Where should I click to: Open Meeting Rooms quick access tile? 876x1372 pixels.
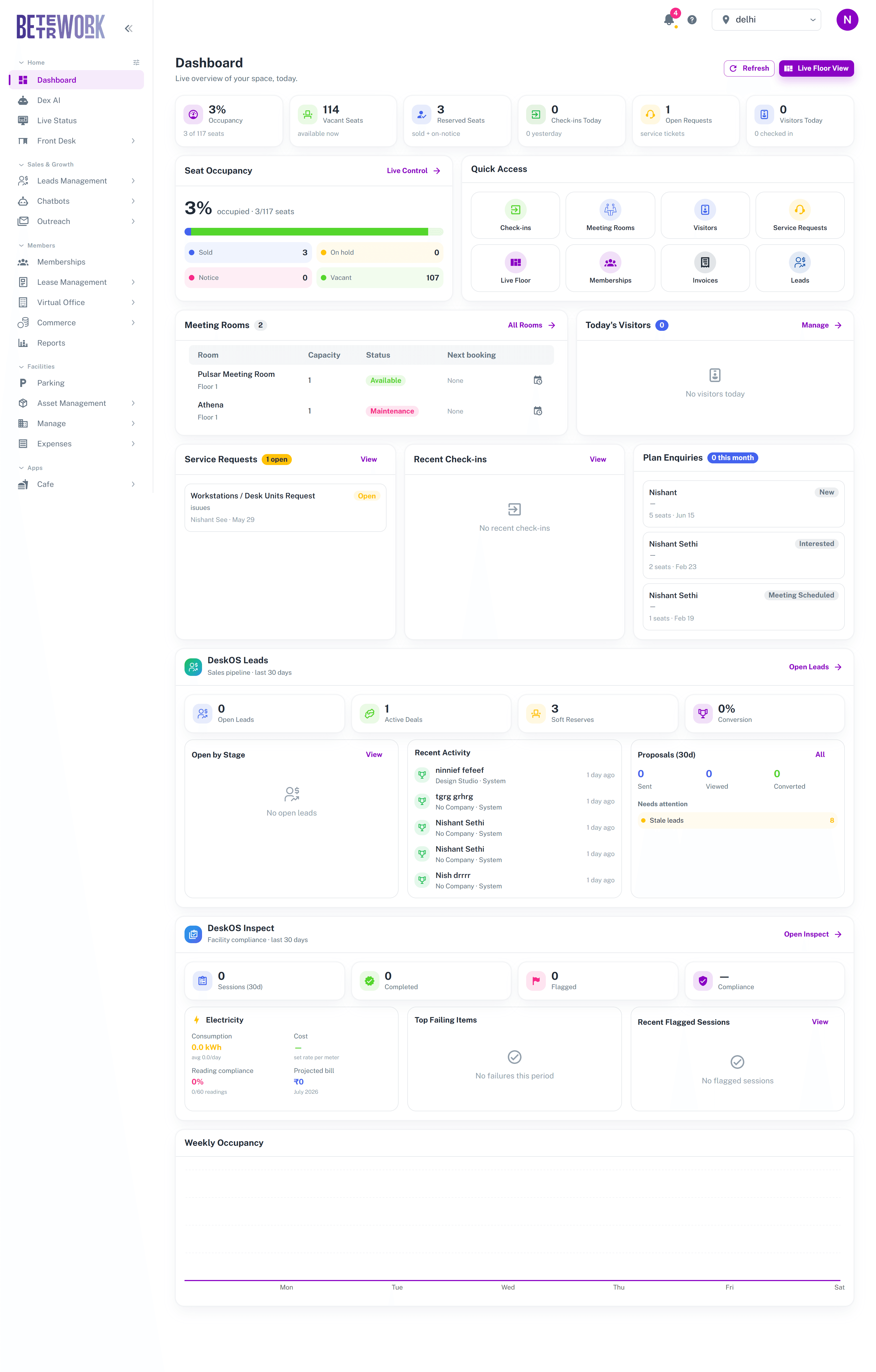tap(610, 215)
